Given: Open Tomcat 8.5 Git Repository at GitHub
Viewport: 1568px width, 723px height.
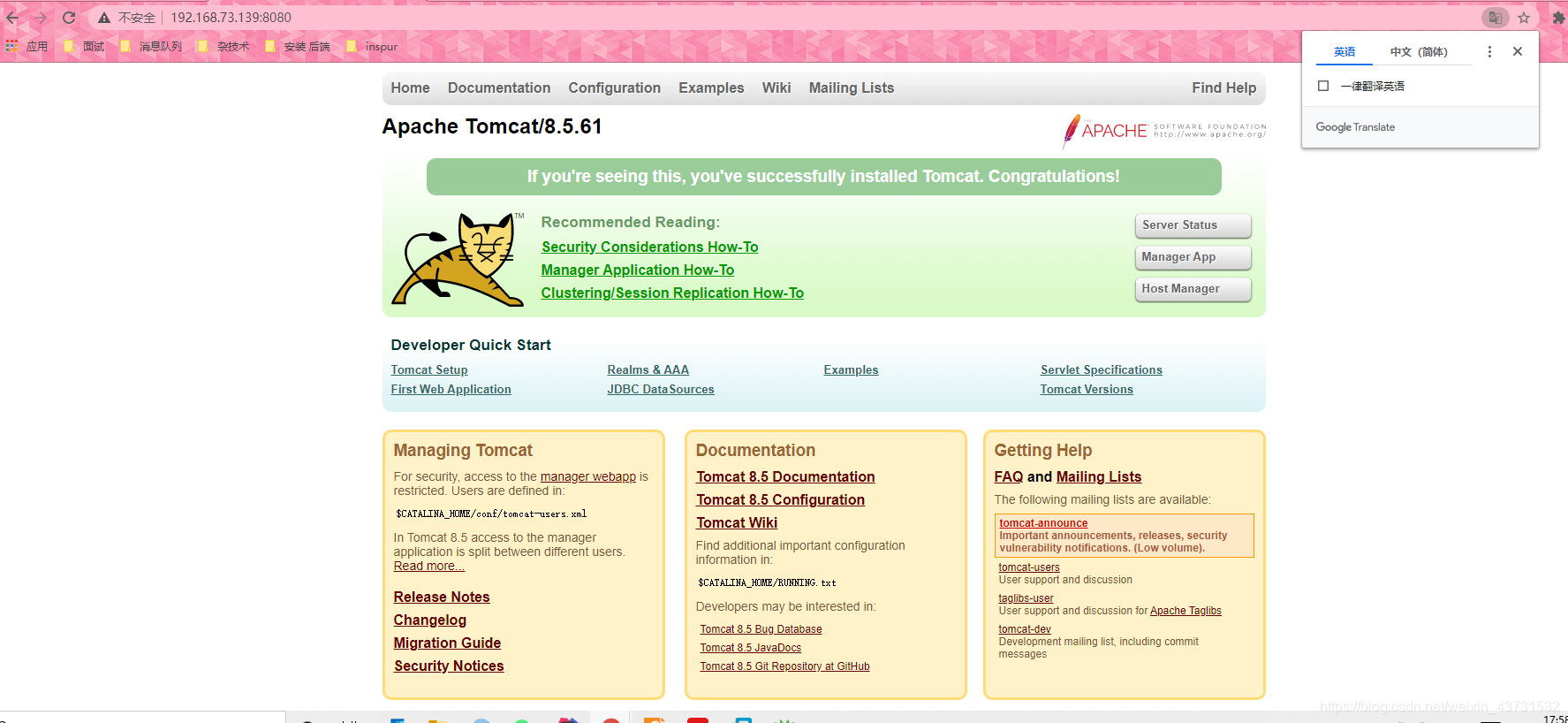Looking at the screenshot, I should 785,666.
